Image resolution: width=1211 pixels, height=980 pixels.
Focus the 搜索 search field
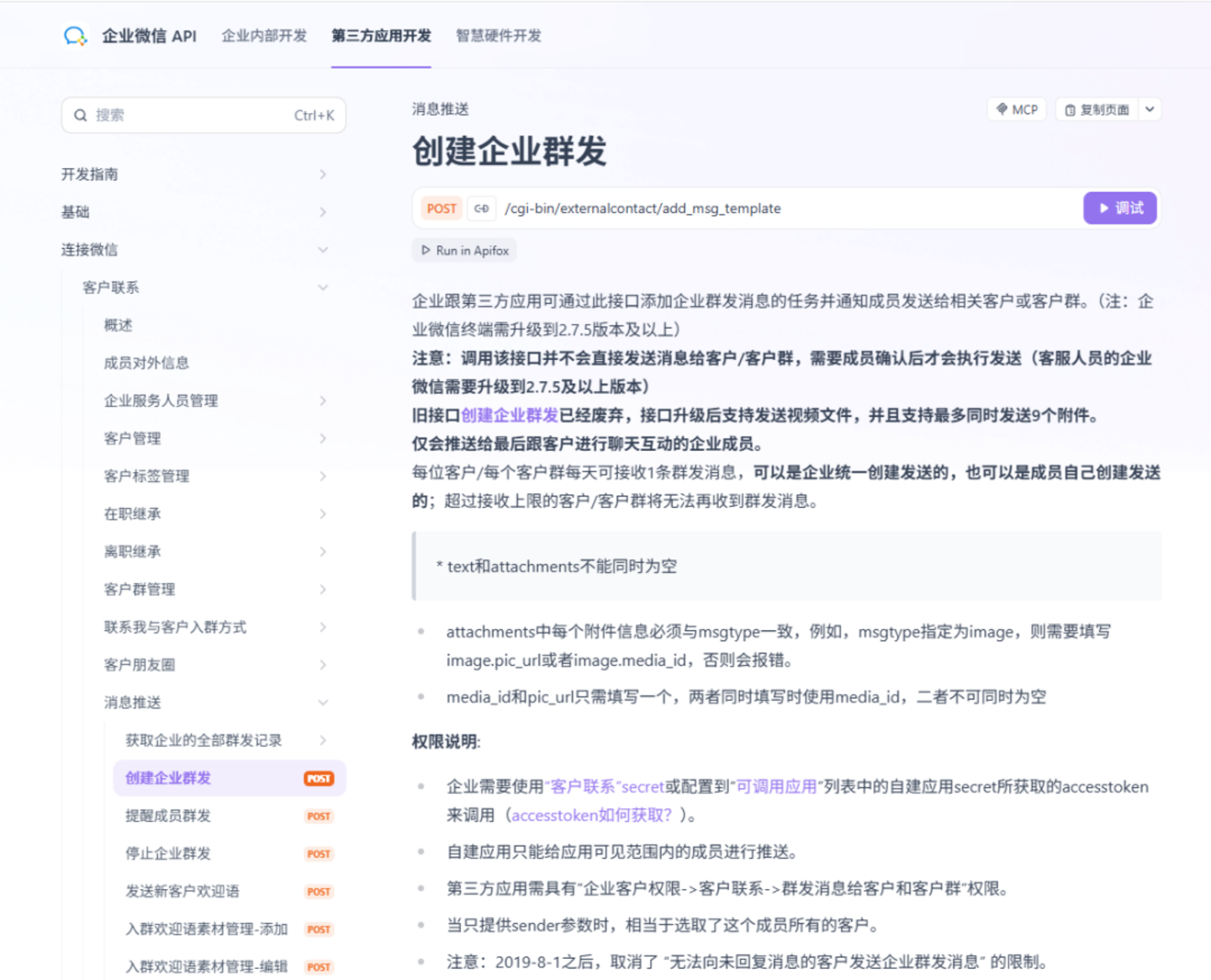coord(204,115)
